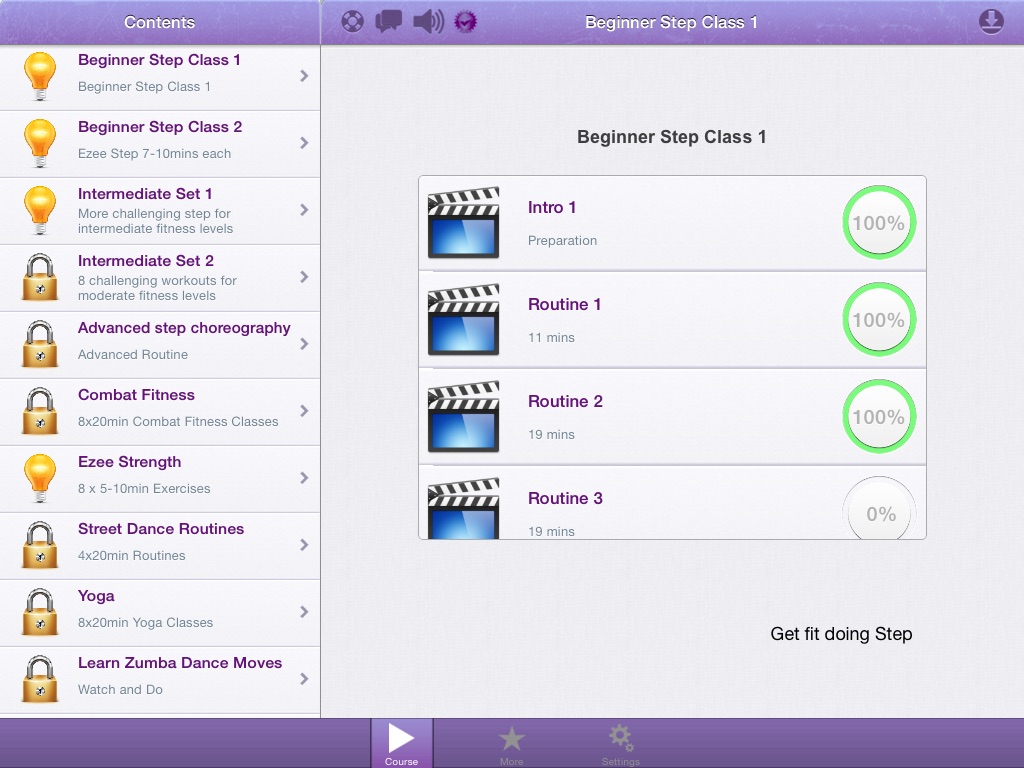Expand Learn Zumba Dance Moves chevron

point(304,679)
